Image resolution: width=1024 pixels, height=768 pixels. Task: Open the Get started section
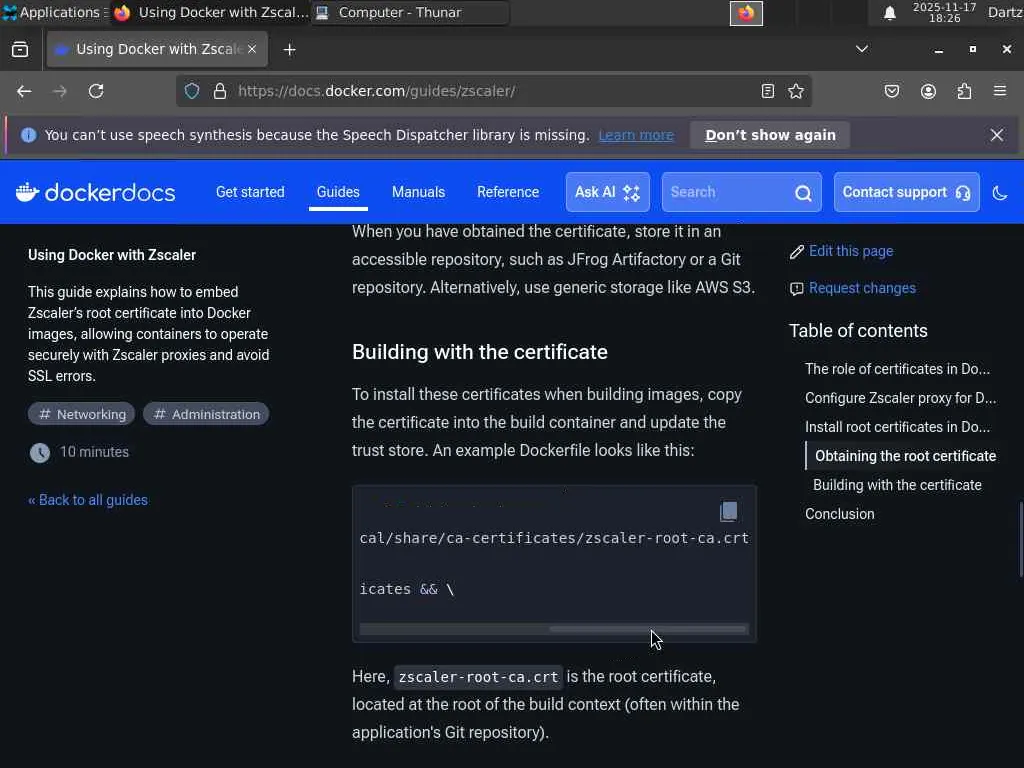pos(250,192)
